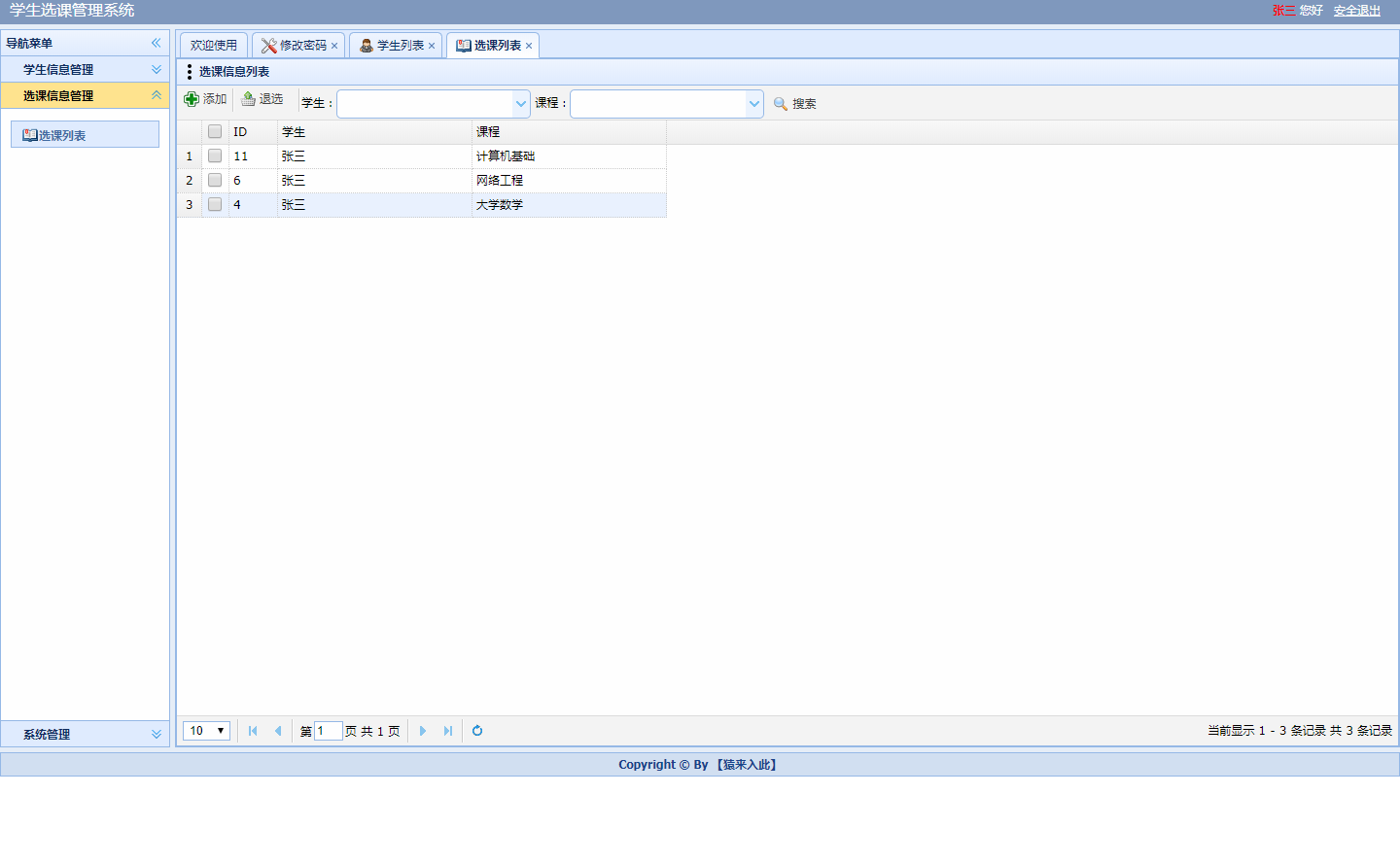Click the 学生选课管理系统 title
This screenshot has width=1400, height=864.
(72, 11)
